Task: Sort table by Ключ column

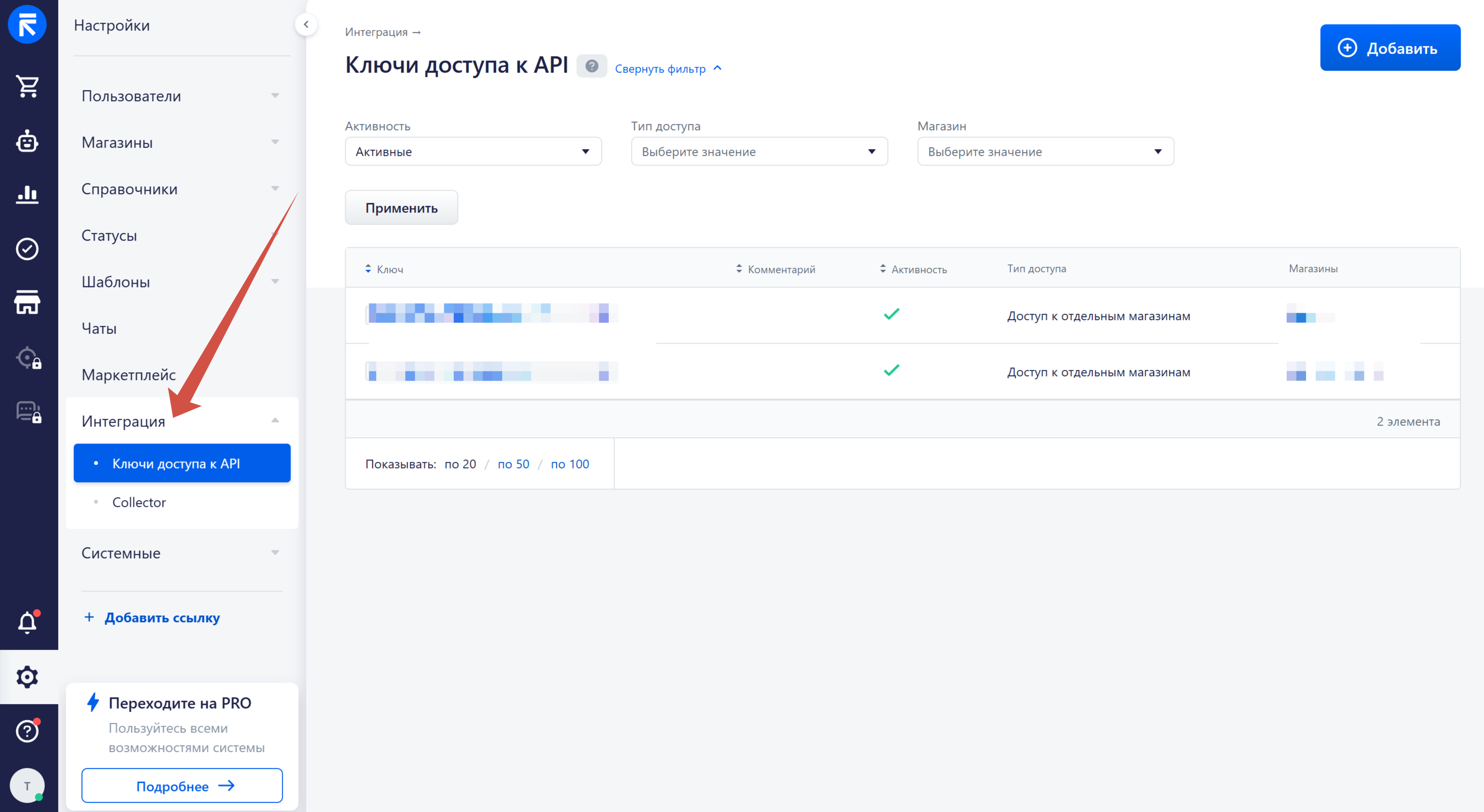Action: point(384,269)
